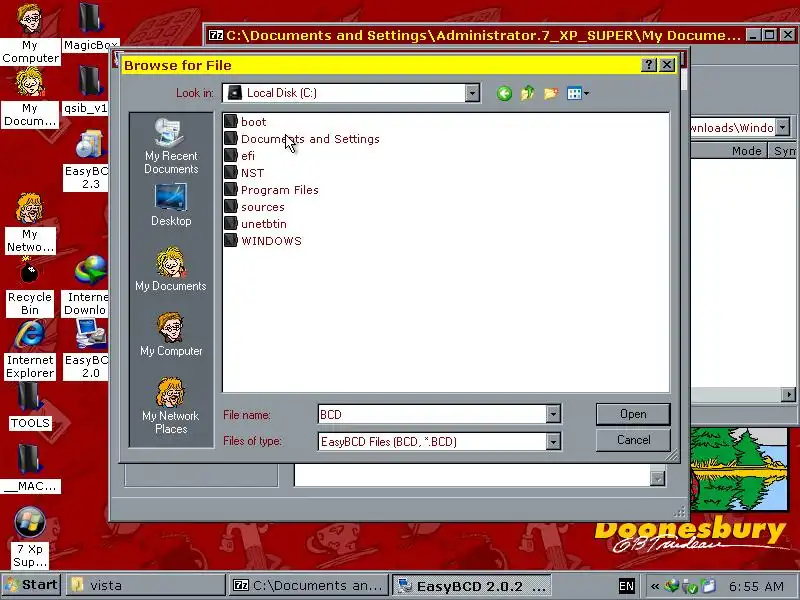This screenshot has width=800, height=600.
Task: Click the clock showing 6:55 AM
Action: click(756, 586)
